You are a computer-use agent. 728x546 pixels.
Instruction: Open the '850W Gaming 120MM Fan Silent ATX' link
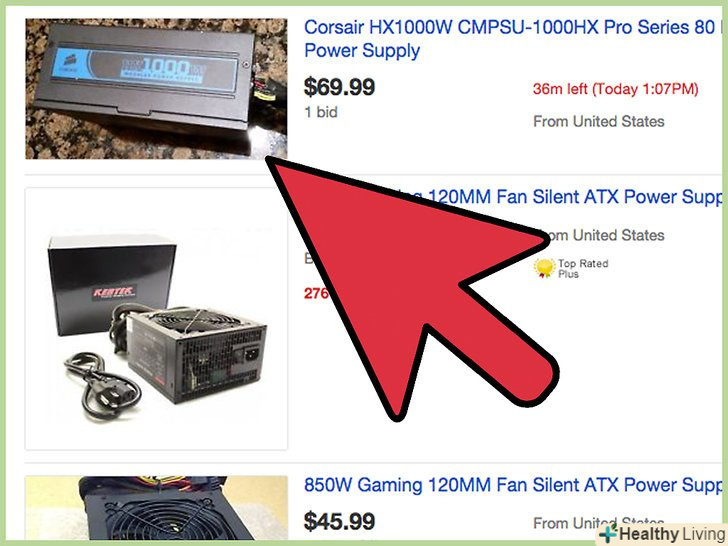coord(513,485)
